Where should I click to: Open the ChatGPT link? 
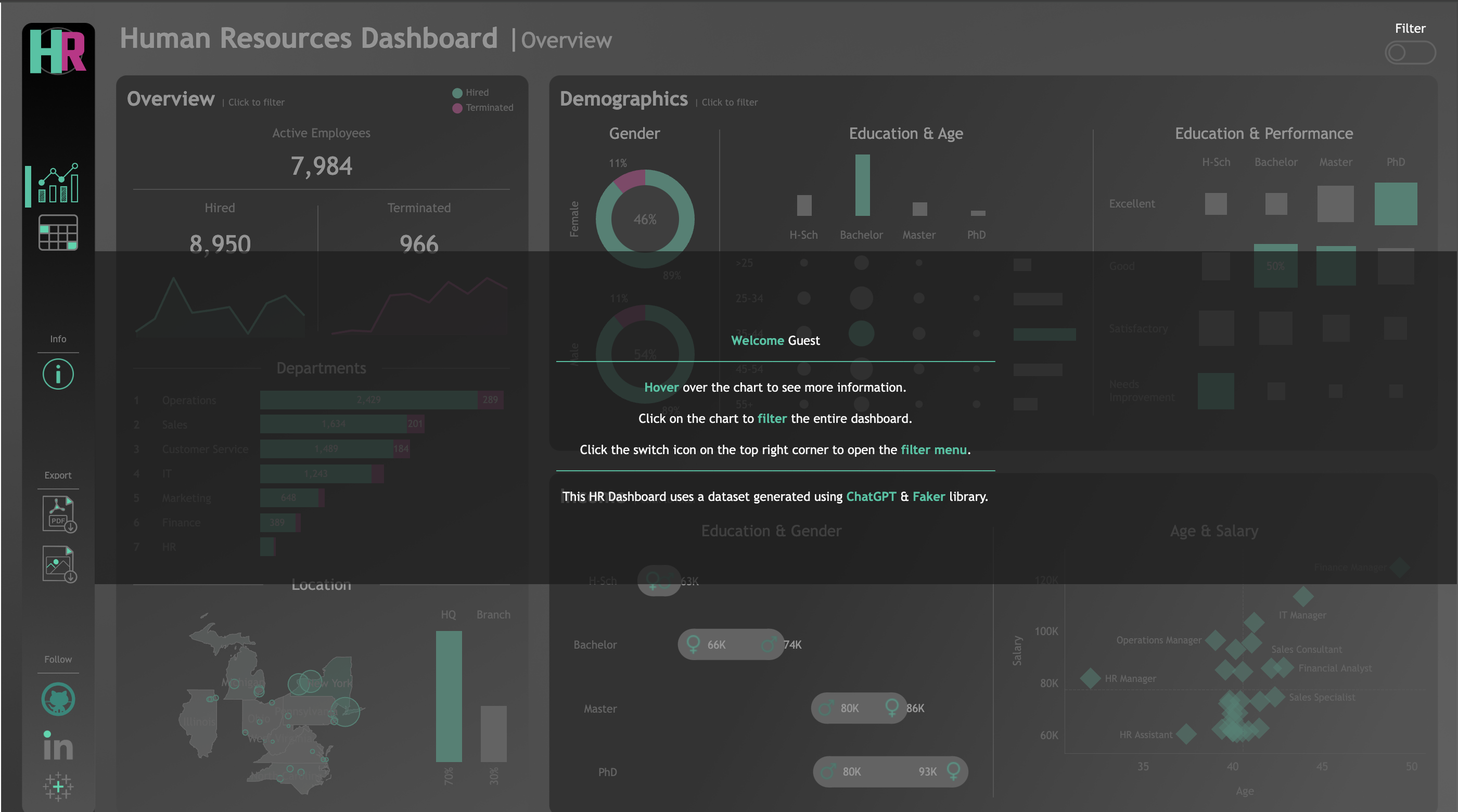[871, 497]
